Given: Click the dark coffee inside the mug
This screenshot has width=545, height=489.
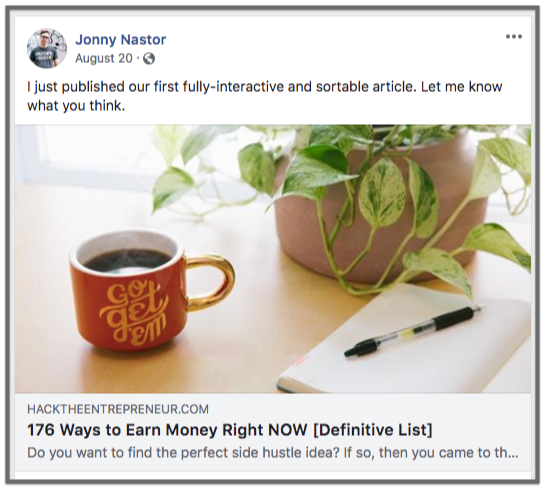Looking at the screenshot, I should click(x=128, y=260).
